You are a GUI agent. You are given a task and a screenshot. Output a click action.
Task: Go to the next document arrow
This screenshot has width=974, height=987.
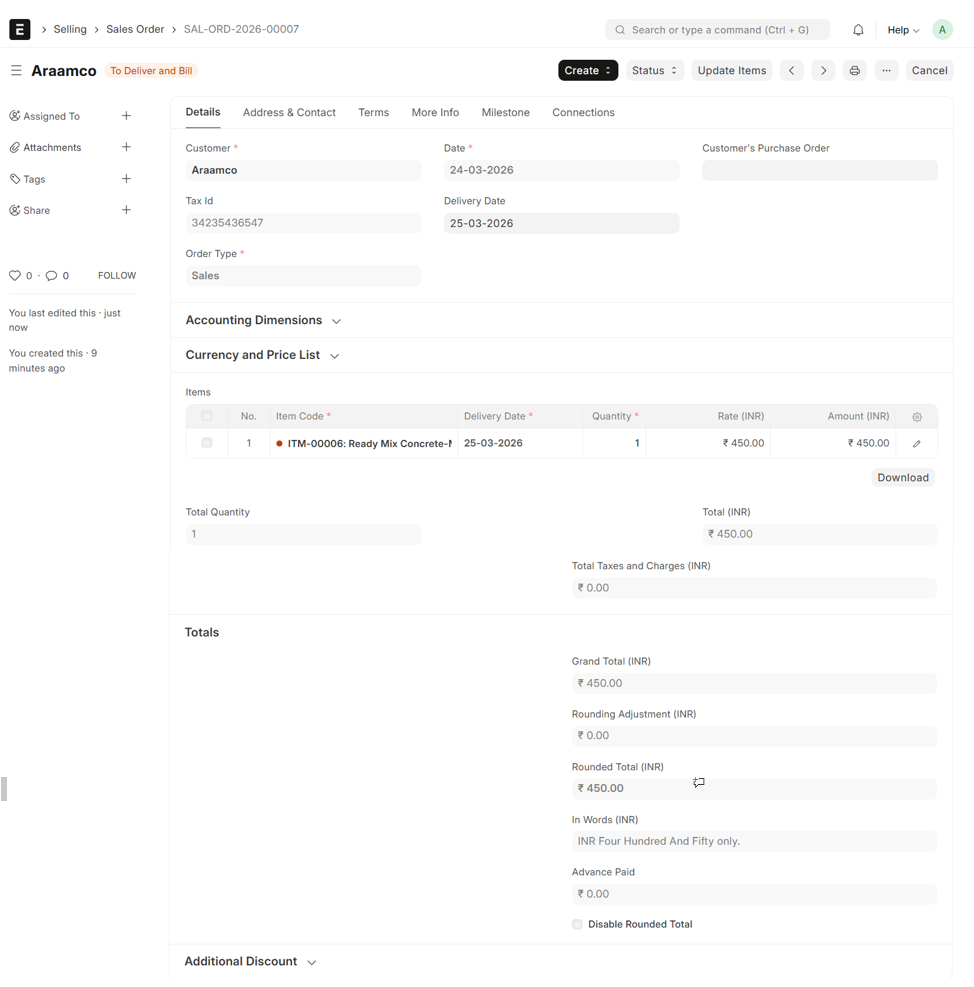point(823,71)
